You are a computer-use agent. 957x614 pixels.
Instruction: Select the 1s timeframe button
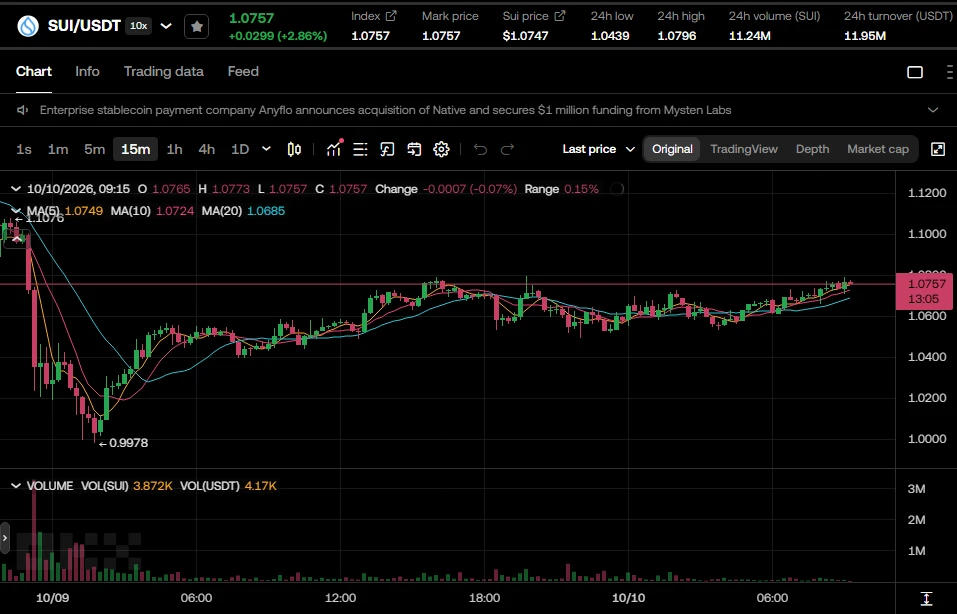coord(24,149)
